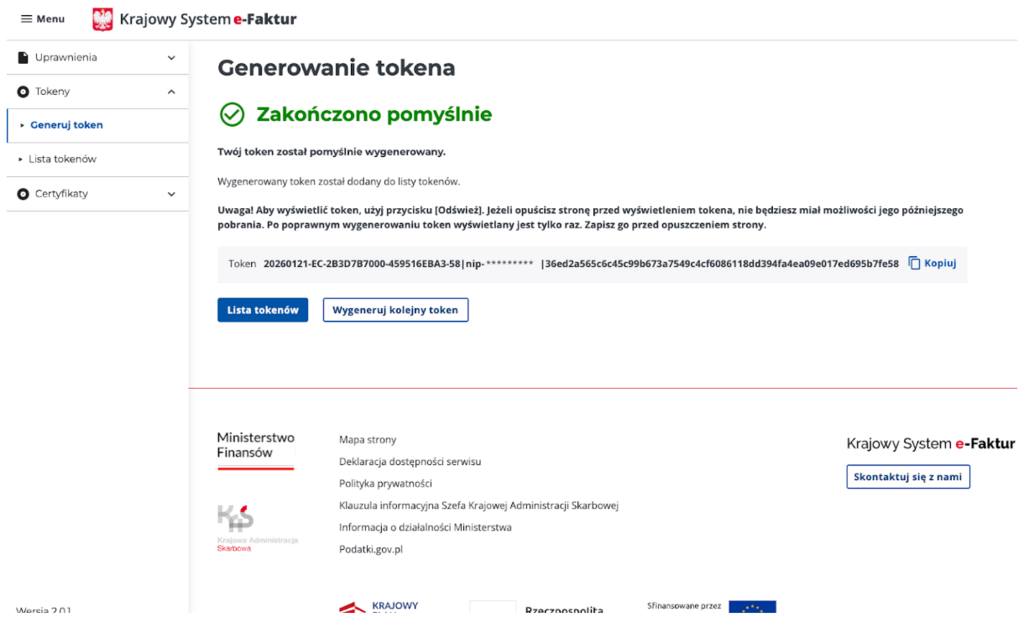The image size is (1024, 628).
Task: Expand the Certyfikaty section chevron
Action: click(171, 194)
